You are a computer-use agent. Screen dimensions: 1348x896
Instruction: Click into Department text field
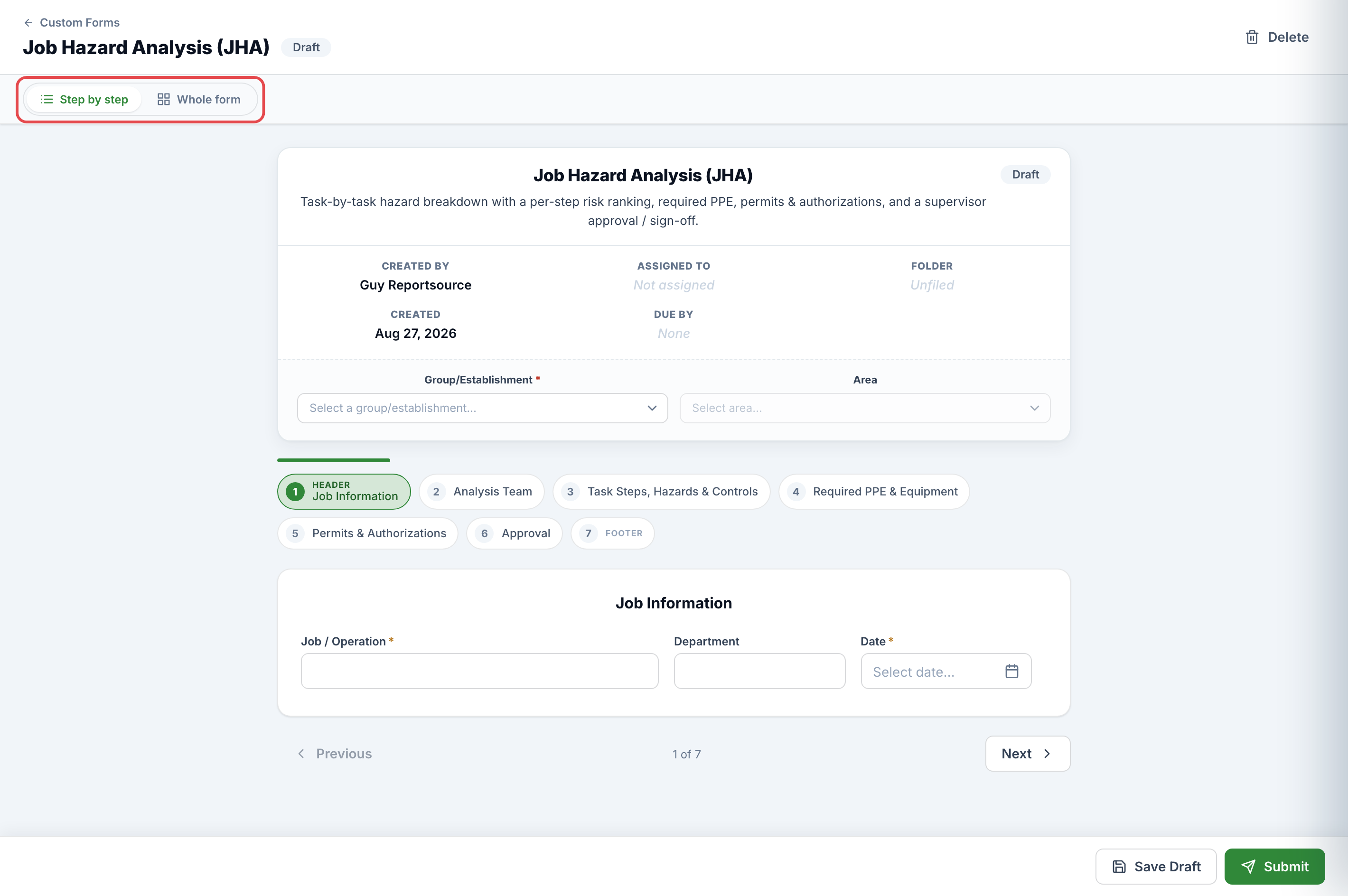click(759, 671)
